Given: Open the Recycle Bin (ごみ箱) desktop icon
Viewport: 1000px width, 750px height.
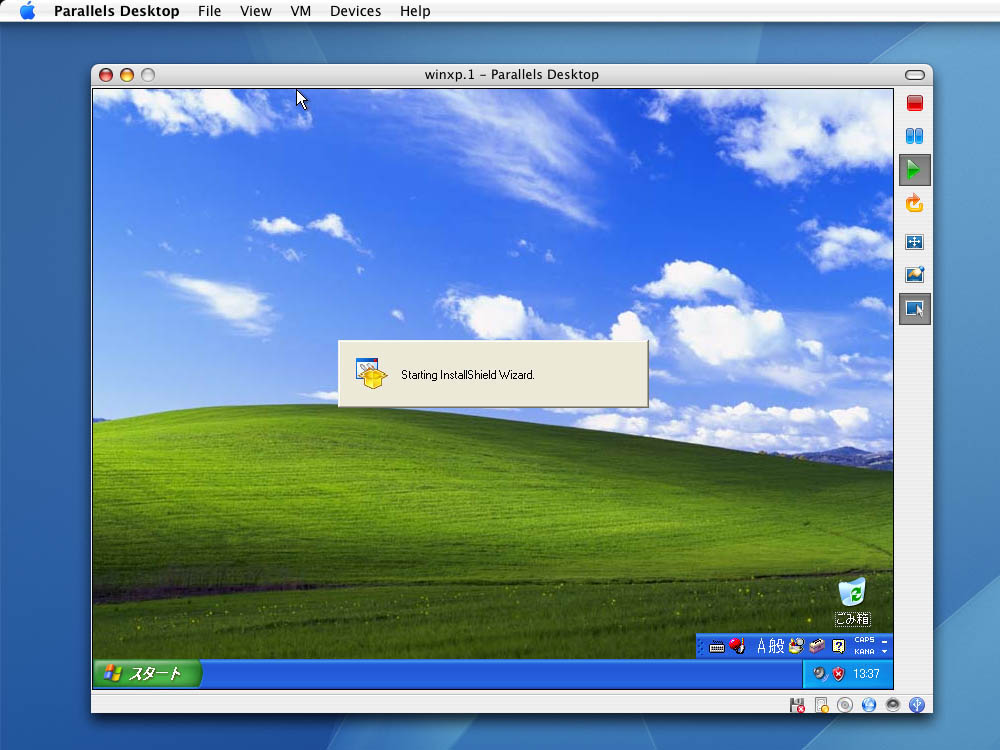Looking at the screenshot, I should 852,600.
